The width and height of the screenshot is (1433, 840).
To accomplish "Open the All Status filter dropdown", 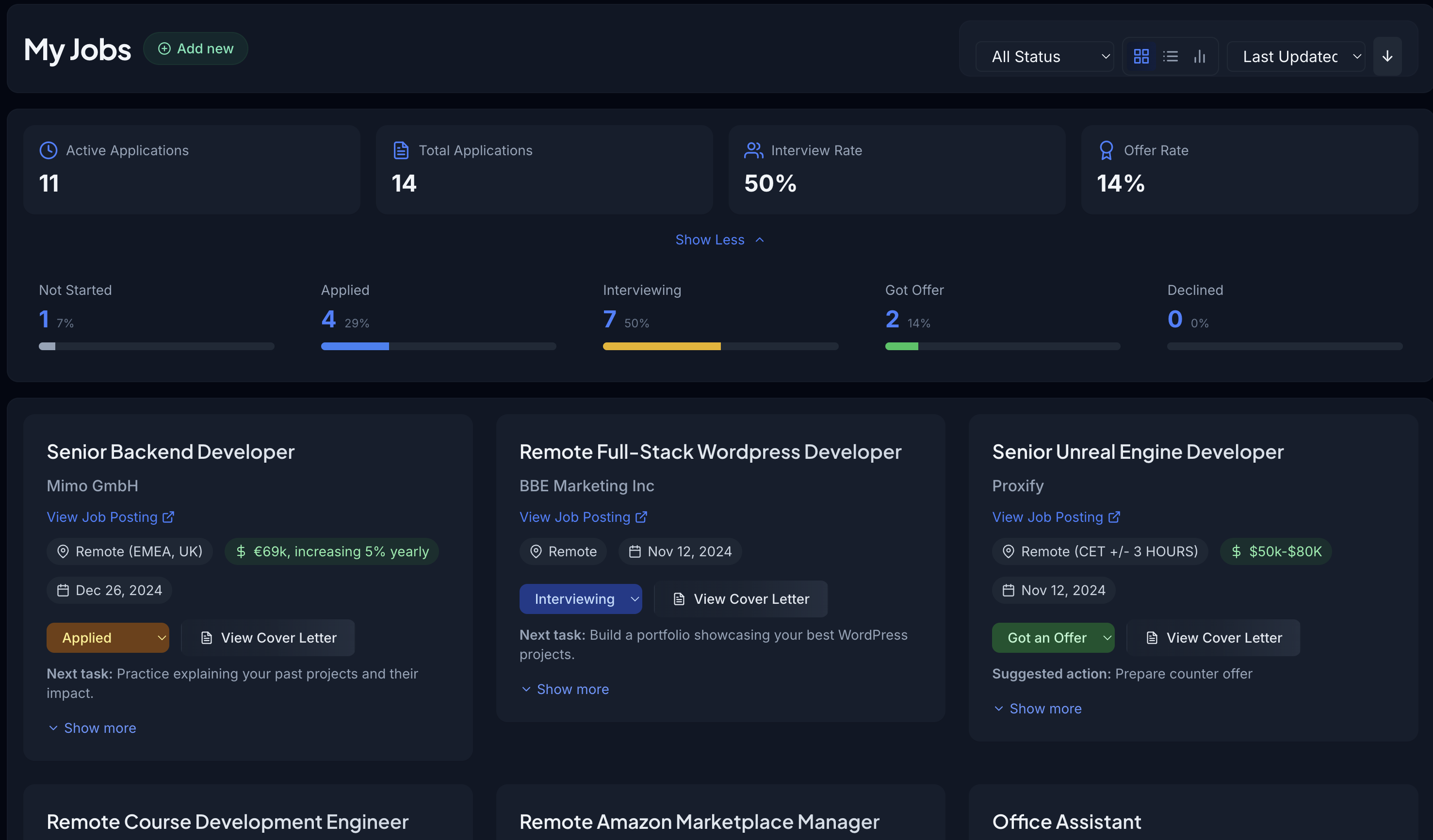I will pyautogui.click(x=1044, y=56).
